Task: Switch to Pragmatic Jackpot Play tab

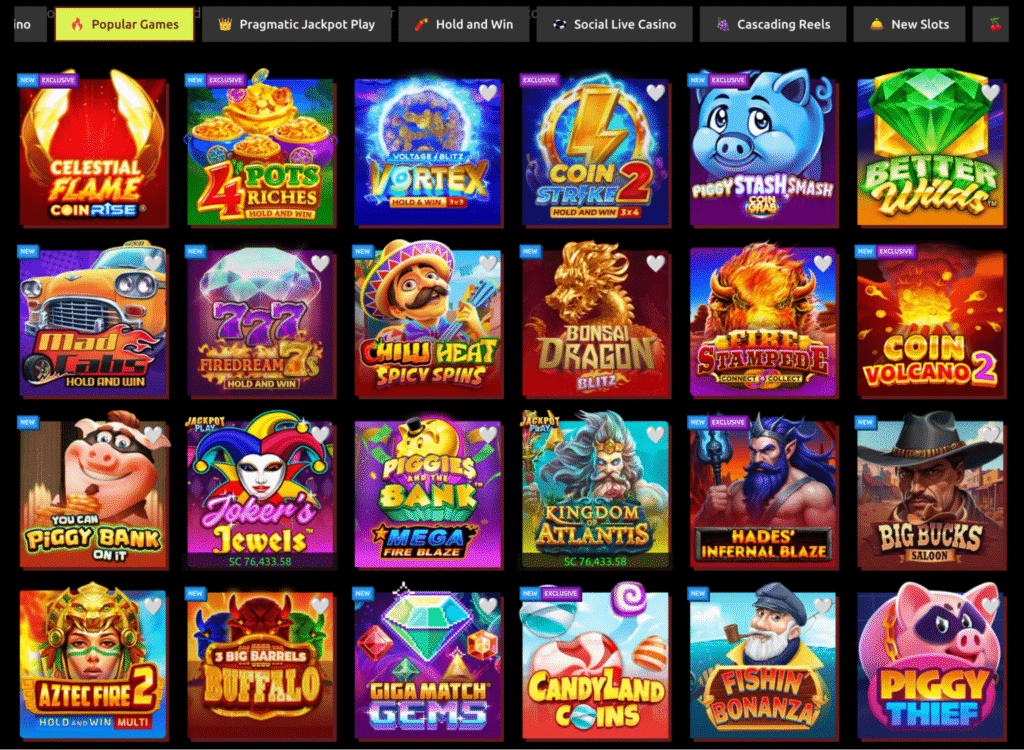Action: click(296, 24)
